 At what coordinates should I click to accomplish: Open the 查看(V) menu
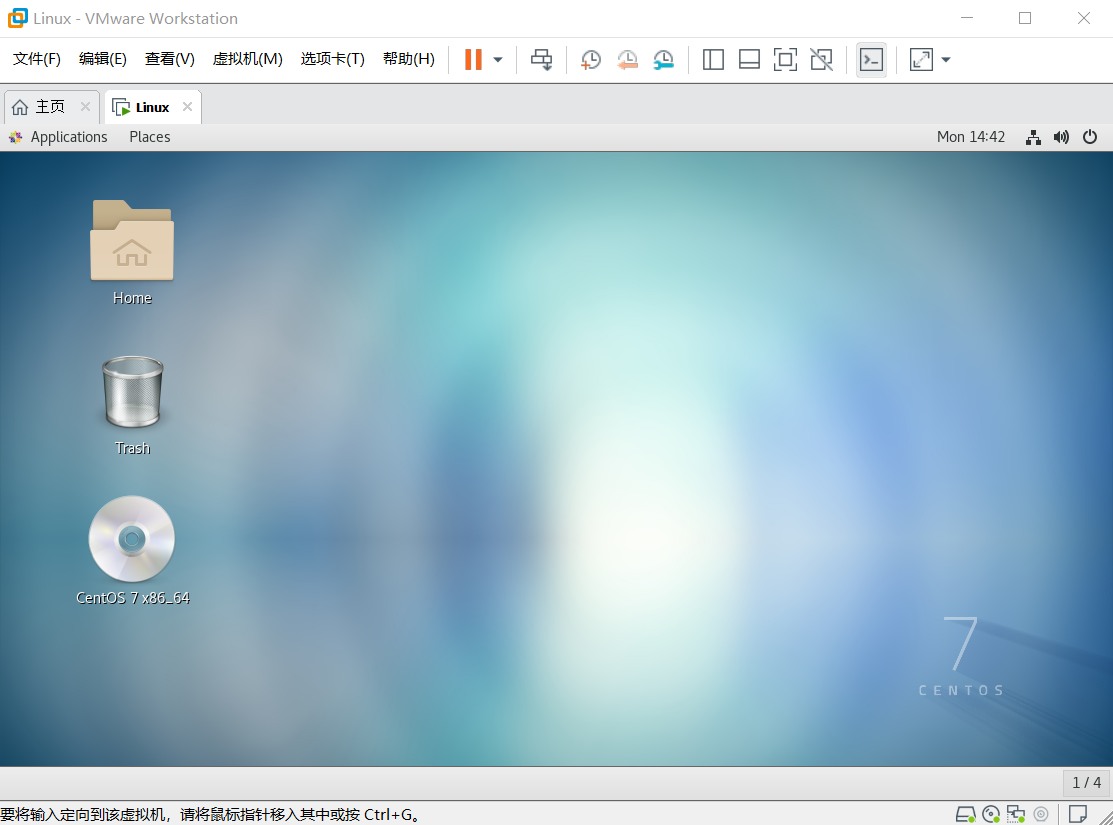click(x=170, y=59)
